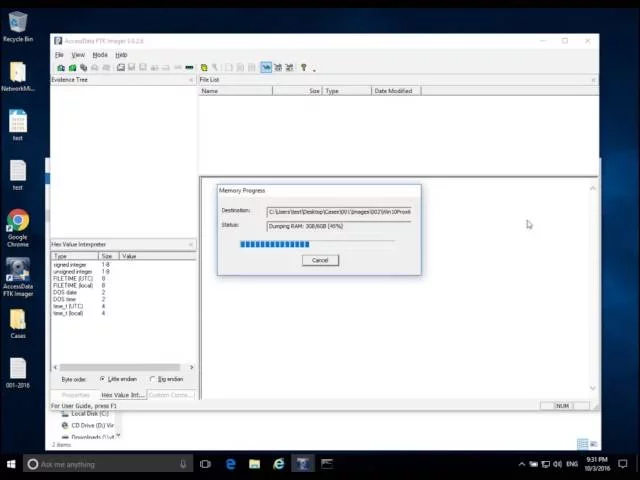Show hidden system tray icons chevron
The height and width of the screenshot is (480, 640).
point(521,464)
